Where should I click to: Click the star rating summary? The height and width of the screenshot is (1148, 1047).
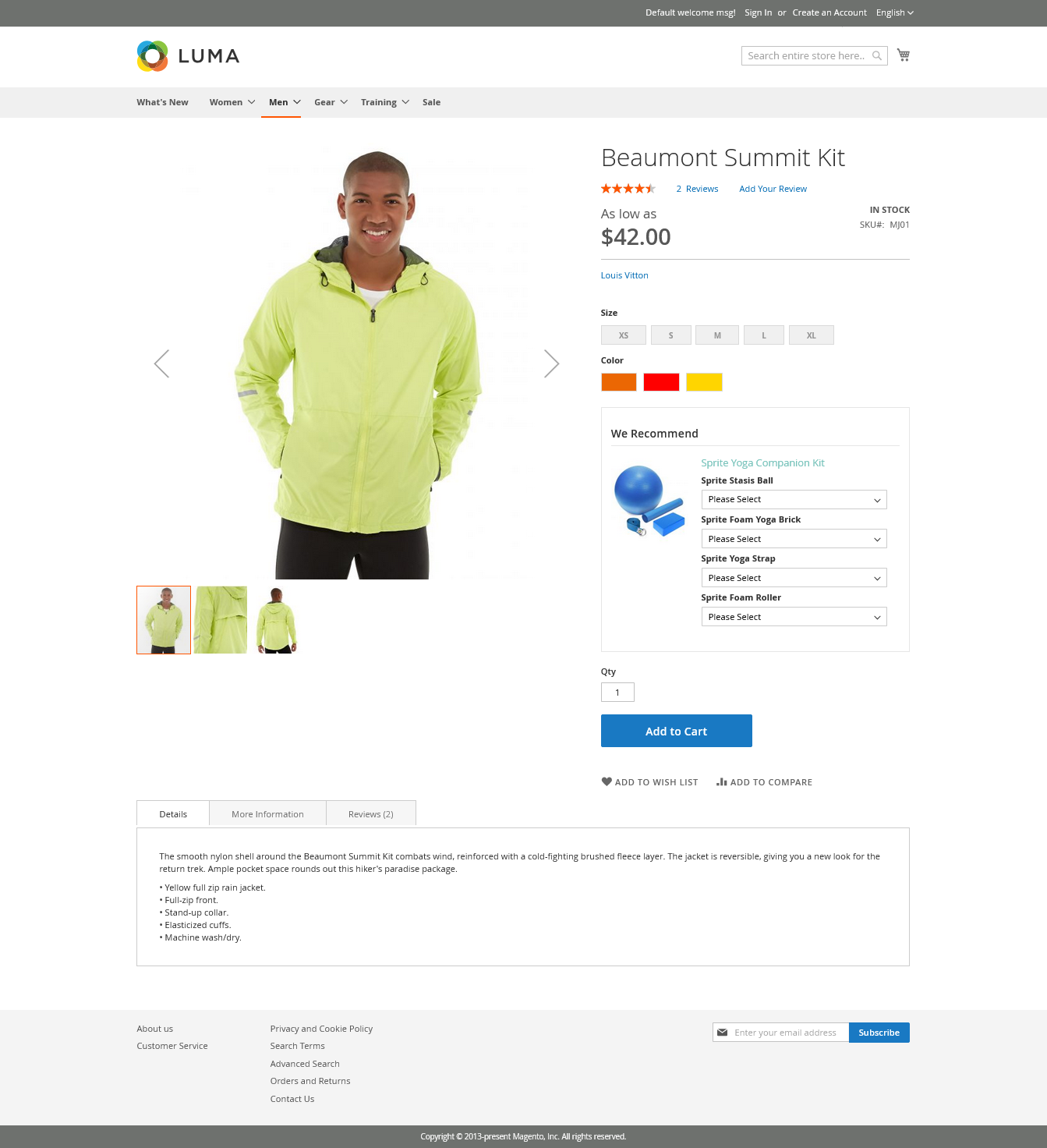coord(628,189)
